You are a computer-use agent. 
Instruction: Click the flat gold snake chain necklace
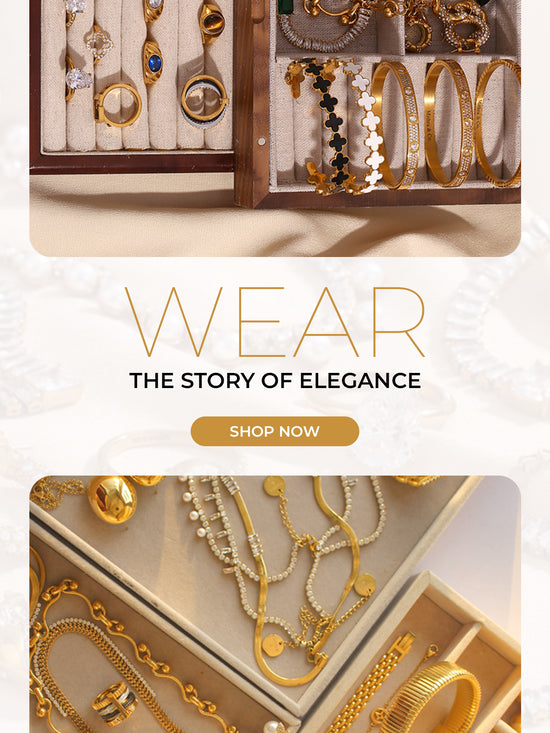[x=299, y=584]
